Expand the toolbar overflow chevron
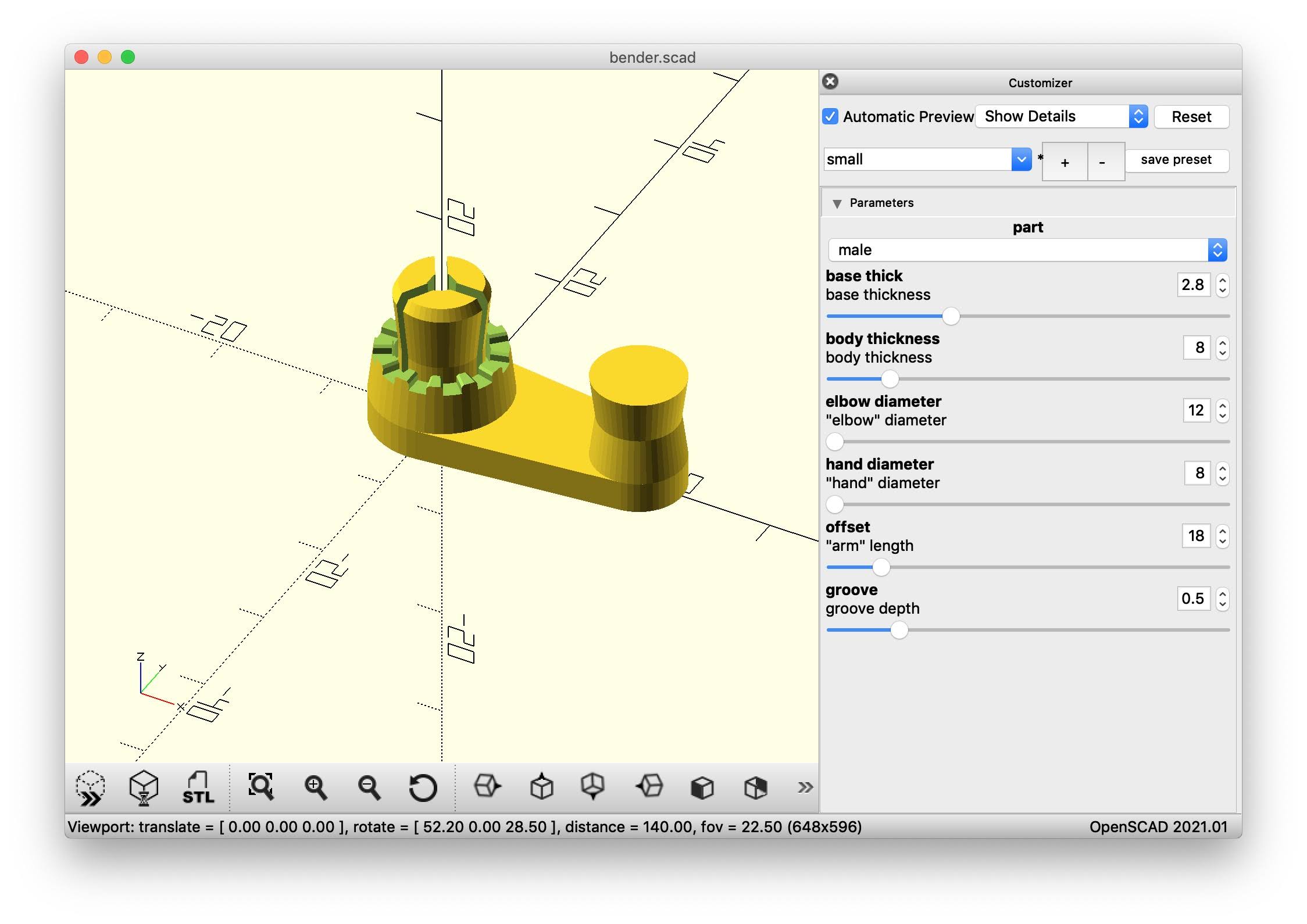Image resolution: width=1307 pixels, height=924 pixels. (805, 788)
